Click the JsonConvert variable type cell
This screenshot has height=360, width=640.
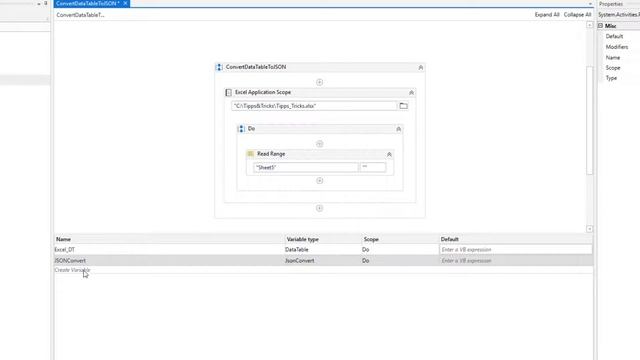(x=300, y=260)
